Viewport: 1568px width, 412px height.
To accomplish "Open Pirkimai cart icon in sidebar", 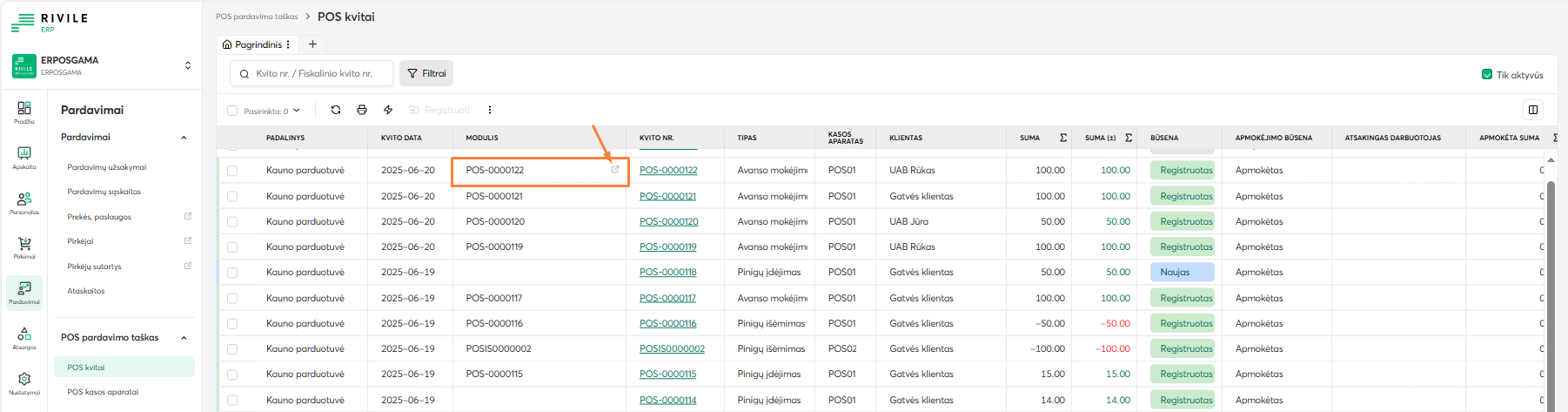I will pos(24,245).
